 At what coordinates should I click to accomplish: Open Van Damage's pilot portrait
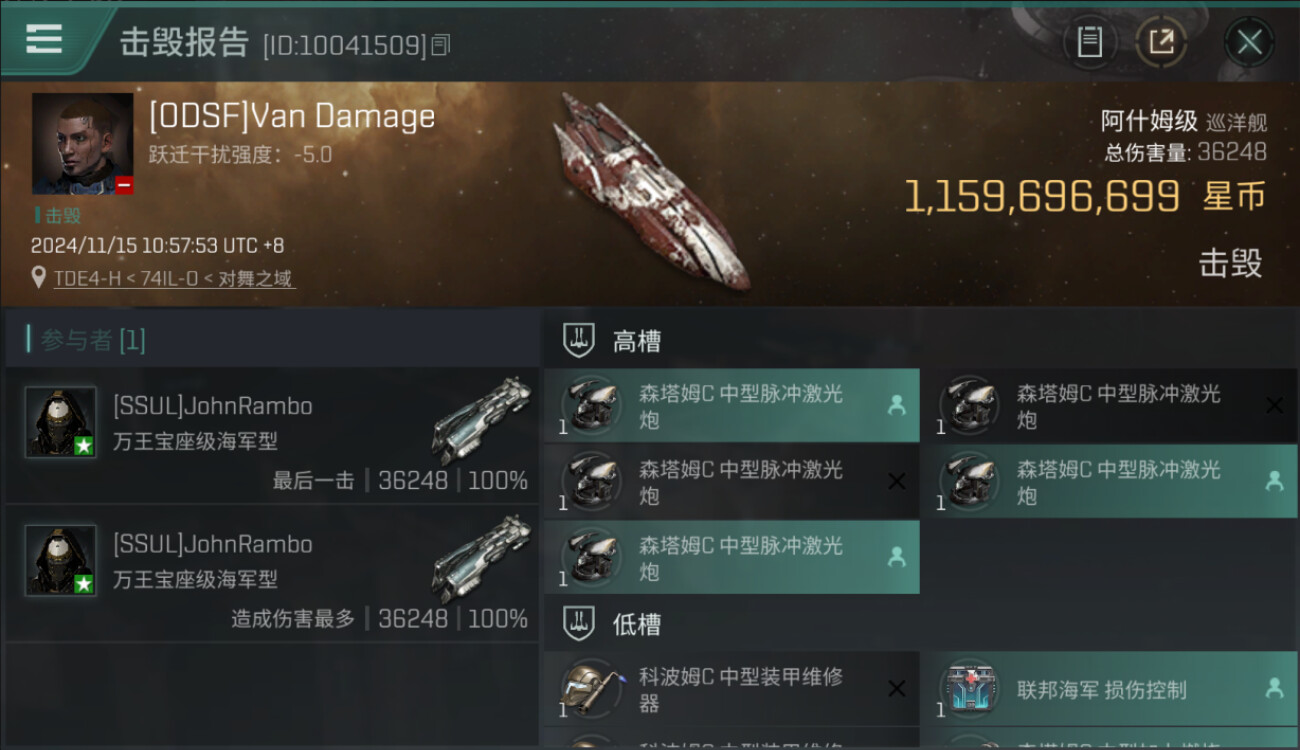tap(82, 143)
